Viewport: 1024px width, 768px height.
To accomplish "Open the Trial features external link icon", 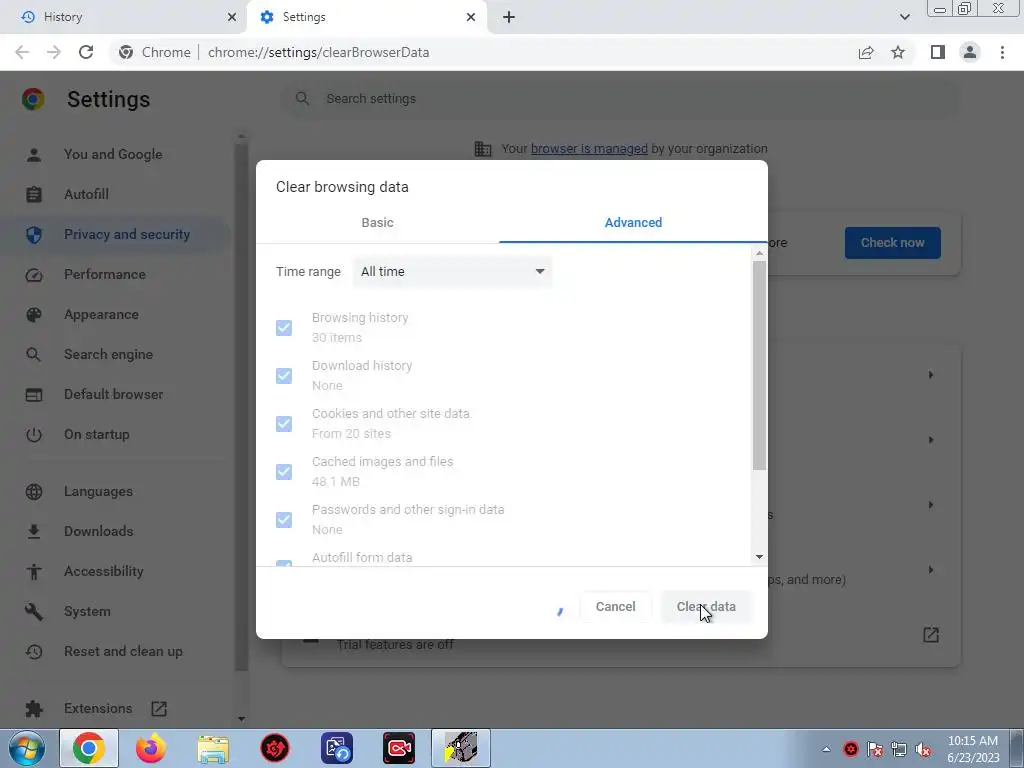I will coord(931,635).
